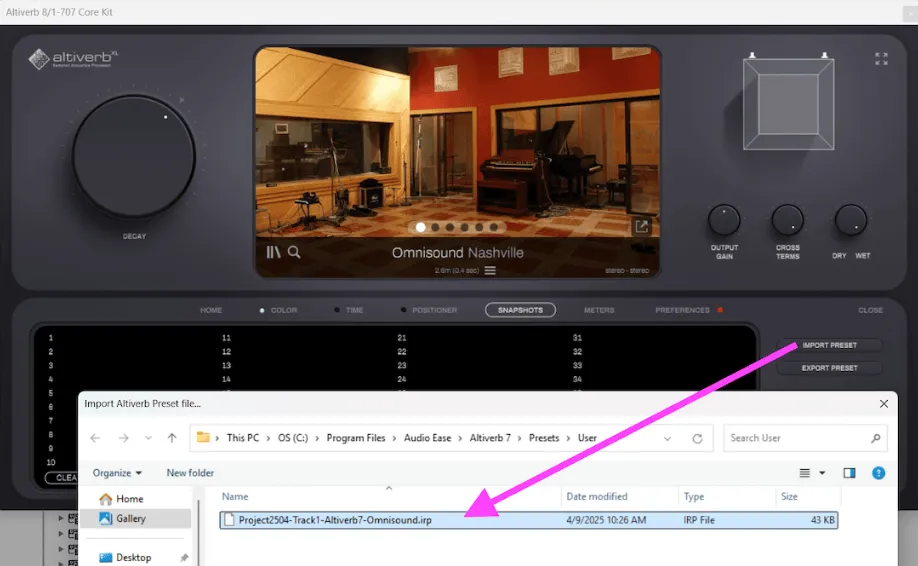
Task: Select the third photo page dot
Action: pos(450,227)
